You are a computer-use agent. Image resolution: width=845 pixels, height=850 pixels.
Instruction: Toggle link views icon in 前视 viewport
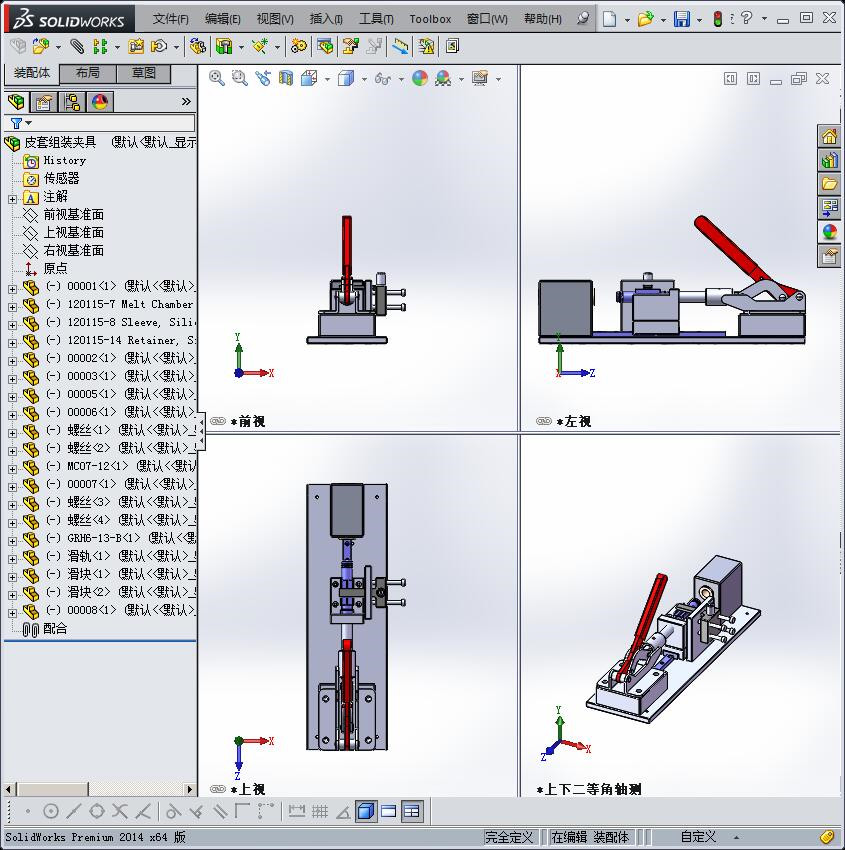point(218,421)
